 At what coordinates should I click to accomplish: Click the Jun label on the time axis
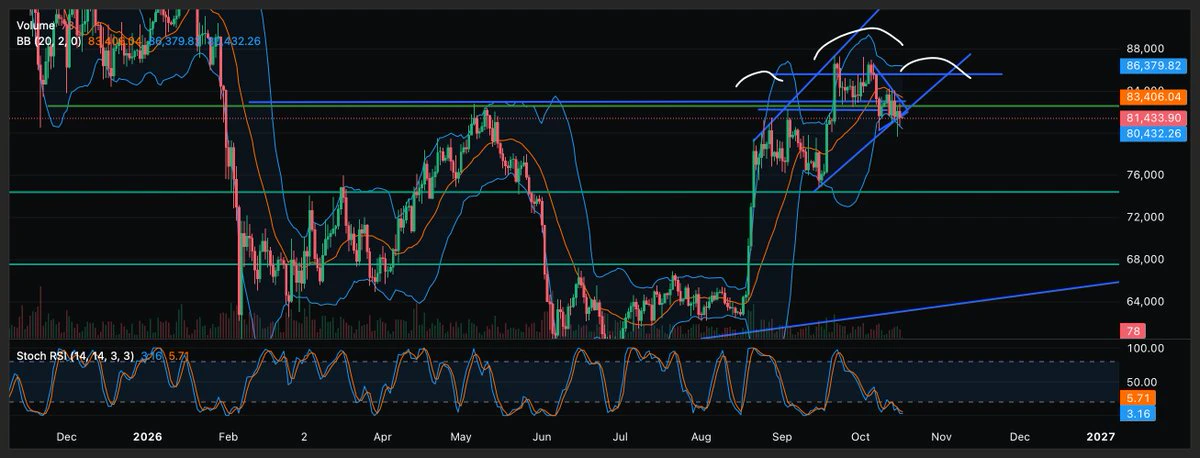click(x=541, y=437)
